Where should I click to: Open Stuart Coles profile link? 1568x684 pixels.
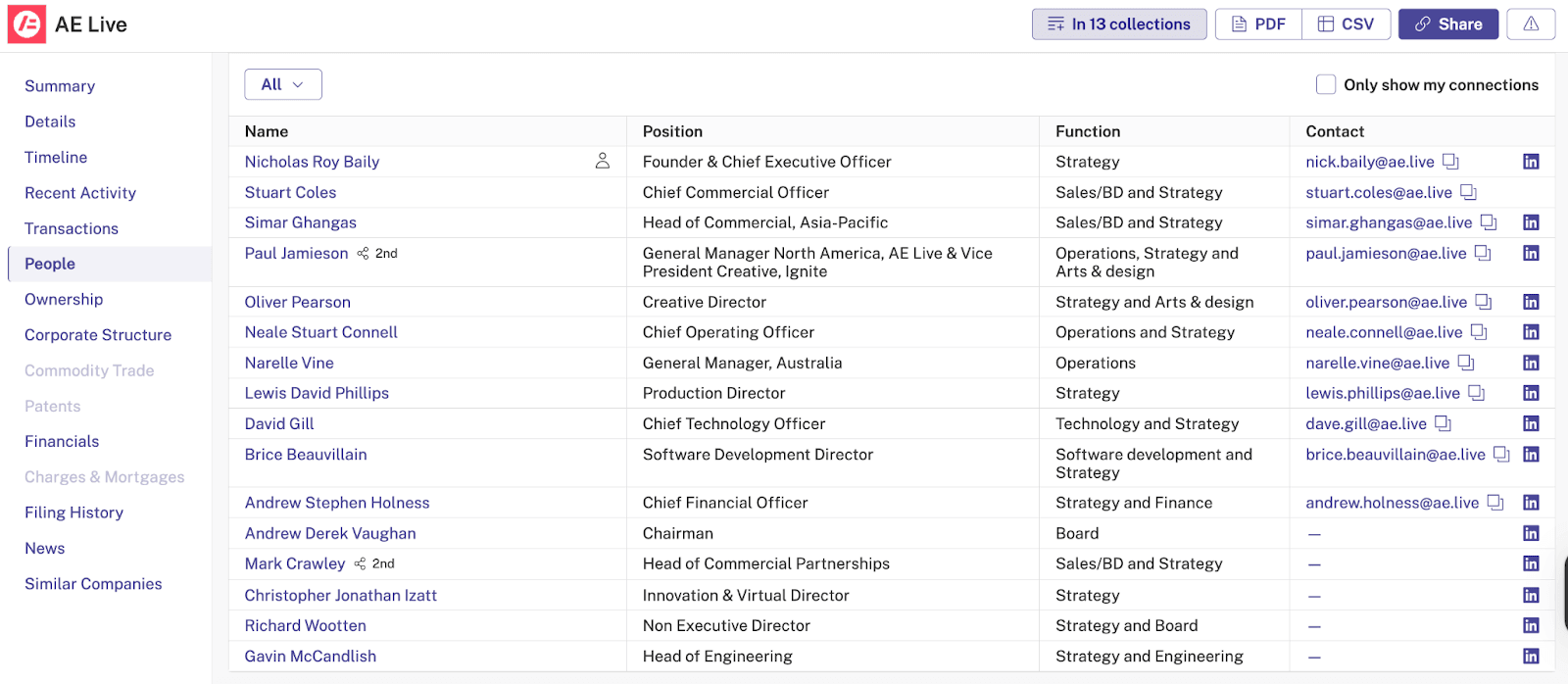click(x=290, y=192)
